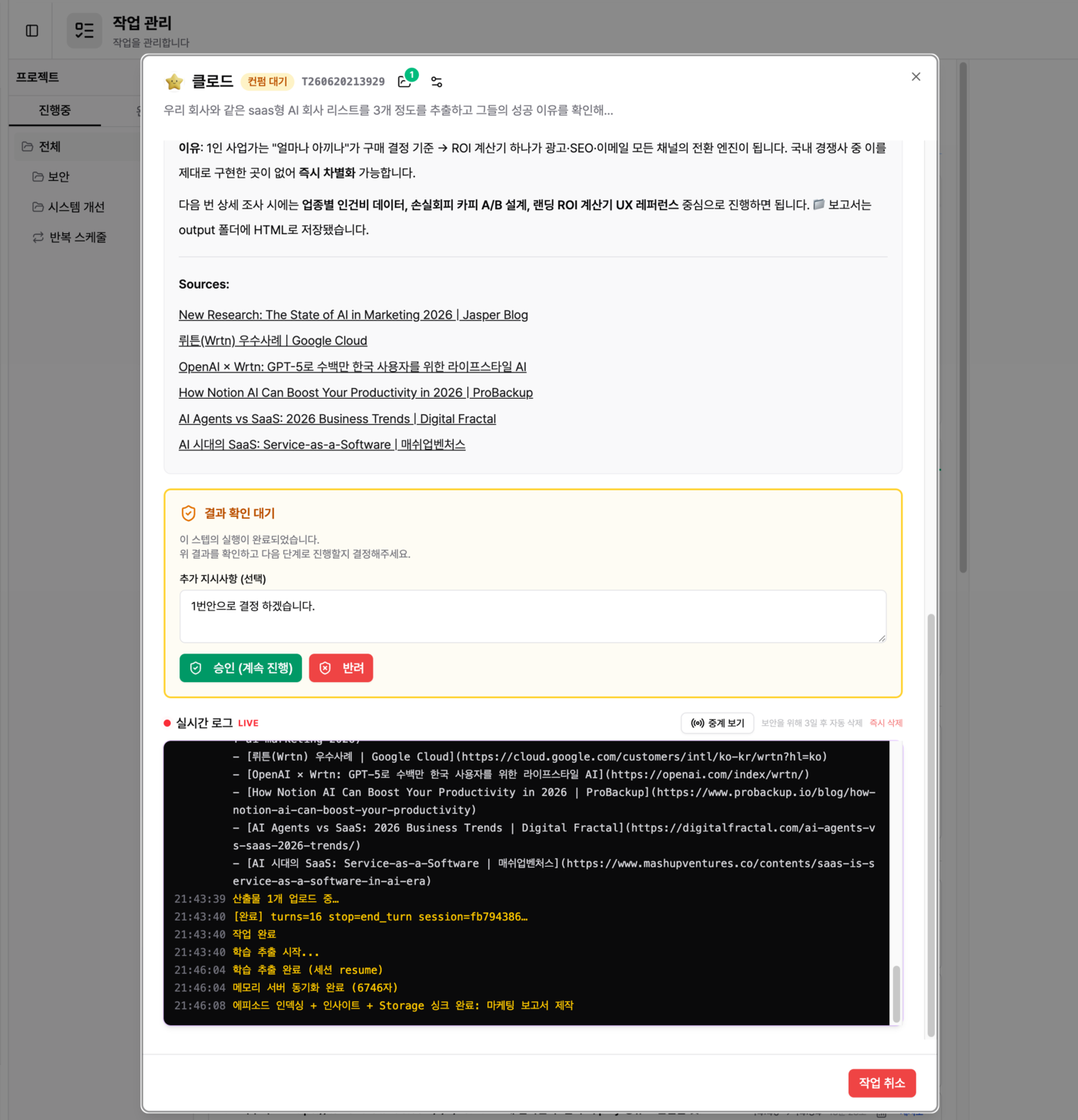
Task: Click the 컨펌 대기 status badge
Action: click(x=267, y=82)
